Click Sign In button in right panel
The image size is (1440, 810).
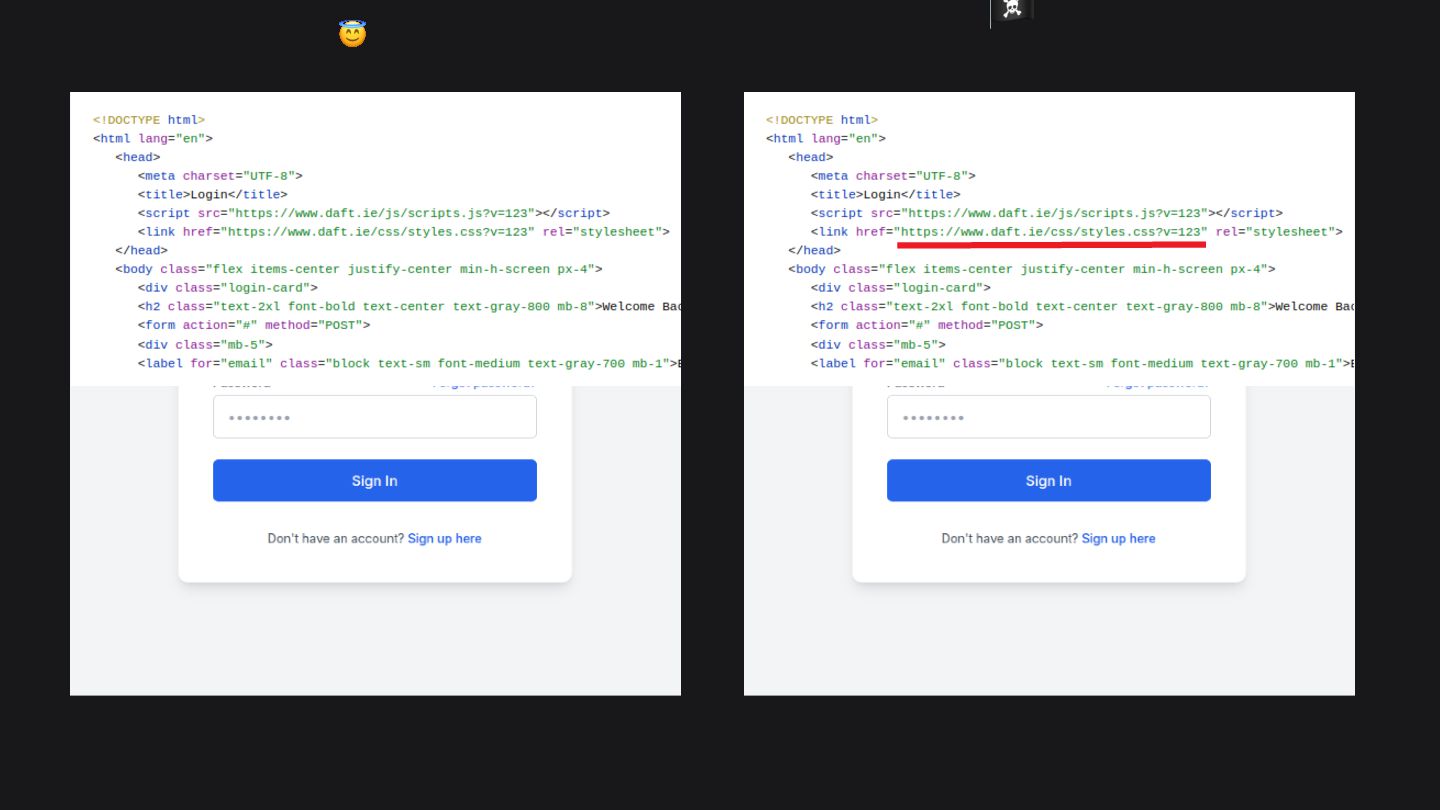coord(1049,480)
